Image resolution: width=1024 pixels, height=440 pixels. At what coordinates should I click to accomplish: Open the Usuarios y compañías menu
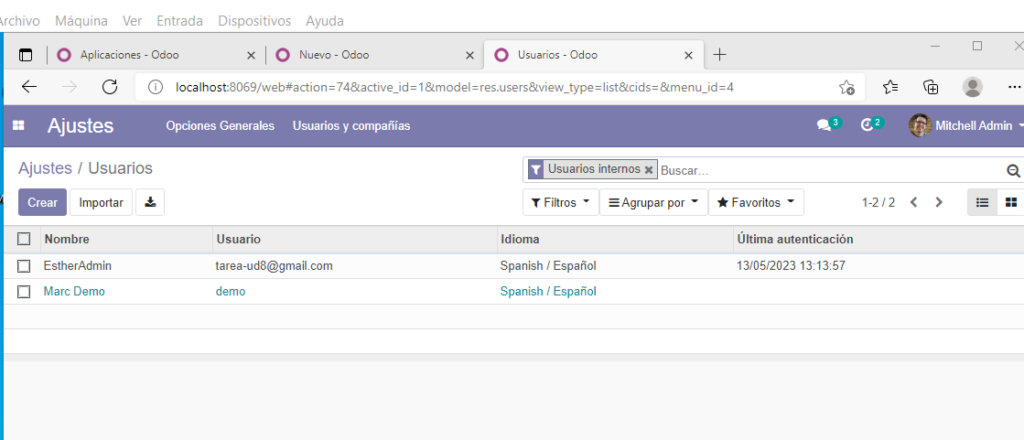pos(351,126)
